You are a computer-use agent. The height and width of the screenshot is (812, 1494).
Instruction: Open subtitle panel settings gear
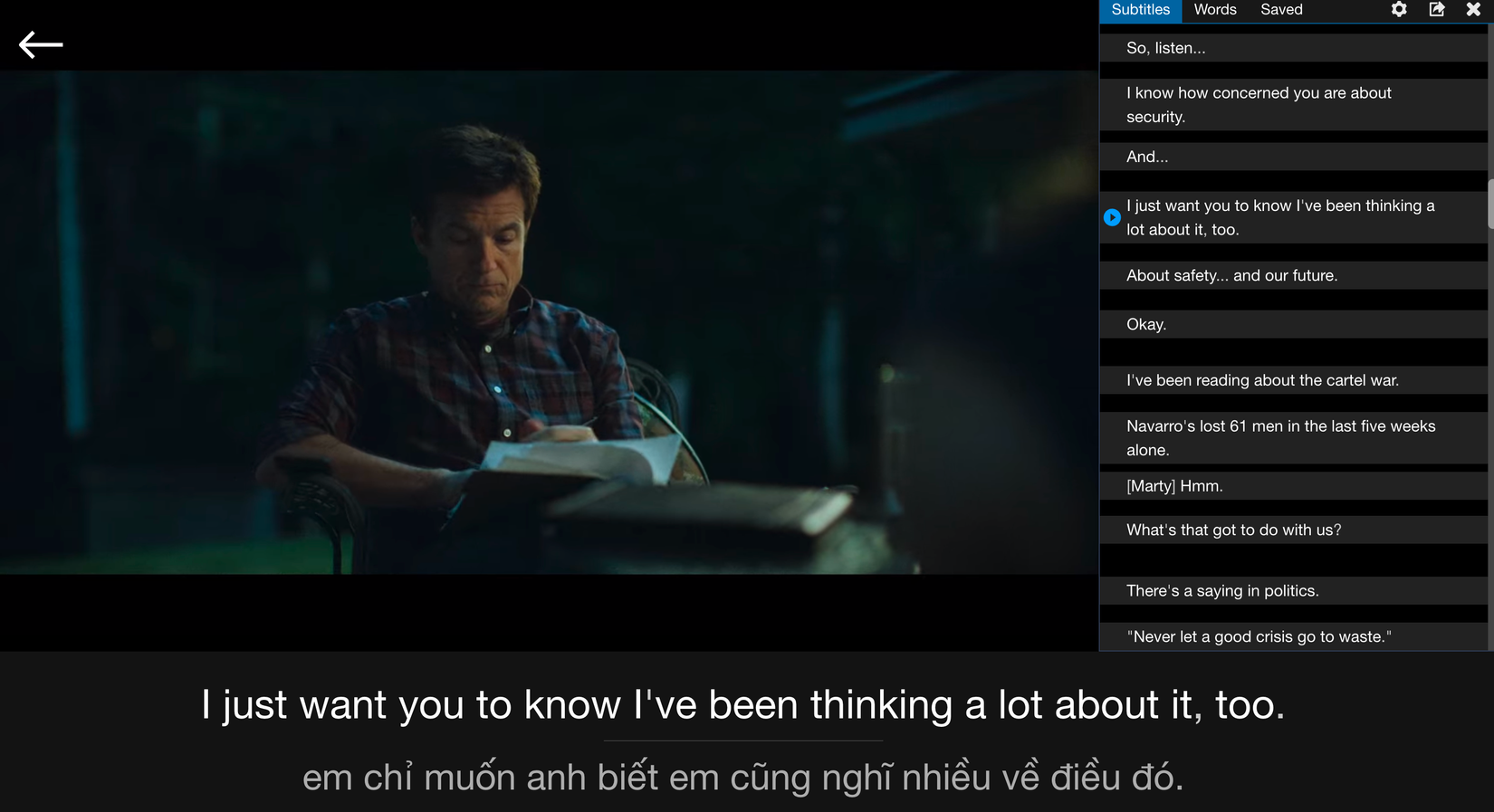tap(1399, 10)
